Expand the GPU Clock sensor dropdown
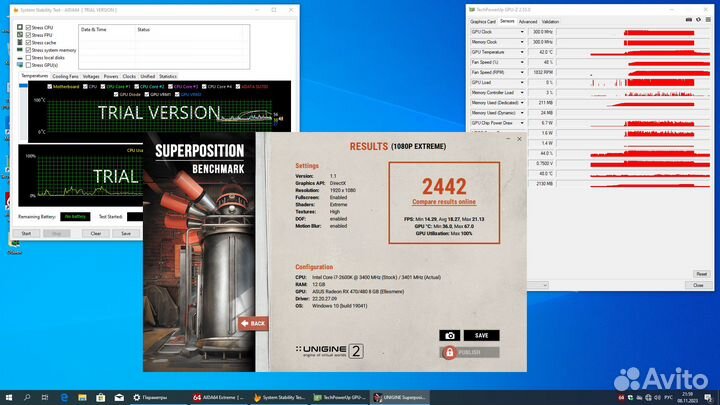Screen dimensions: 720x405 [x=522, y=32]
